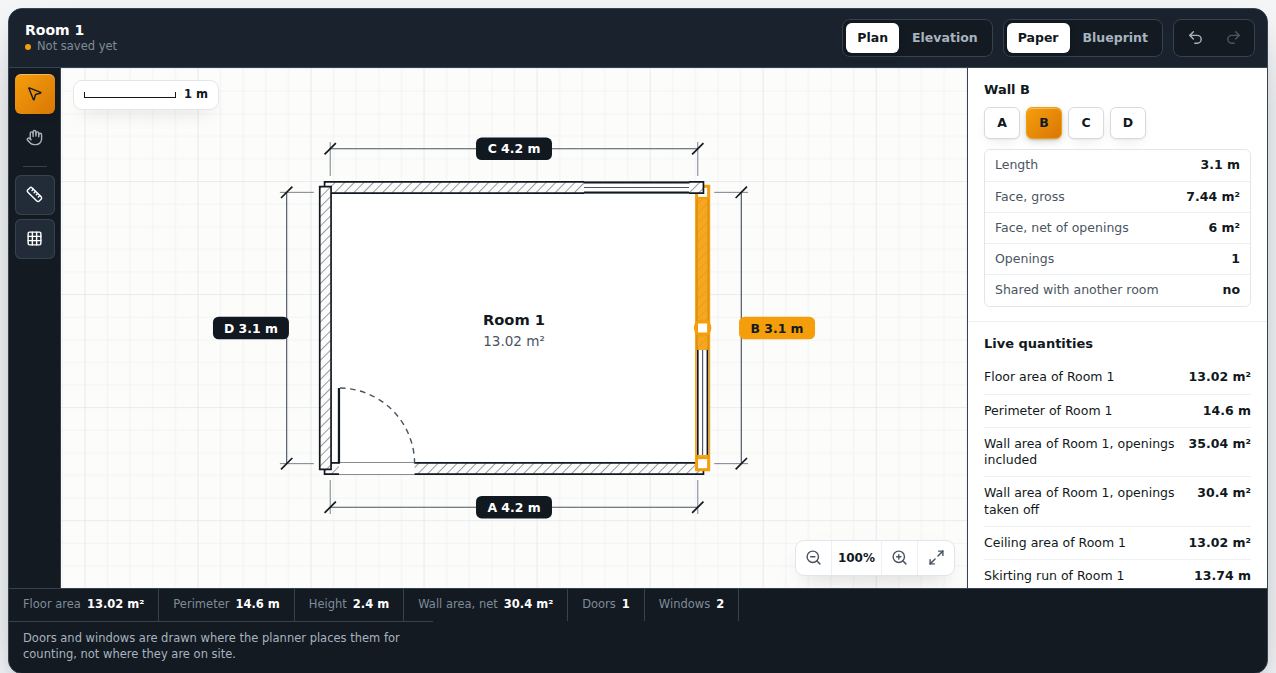
Task: Zoom out with the minus magnifier
Action: click(813, 558)
